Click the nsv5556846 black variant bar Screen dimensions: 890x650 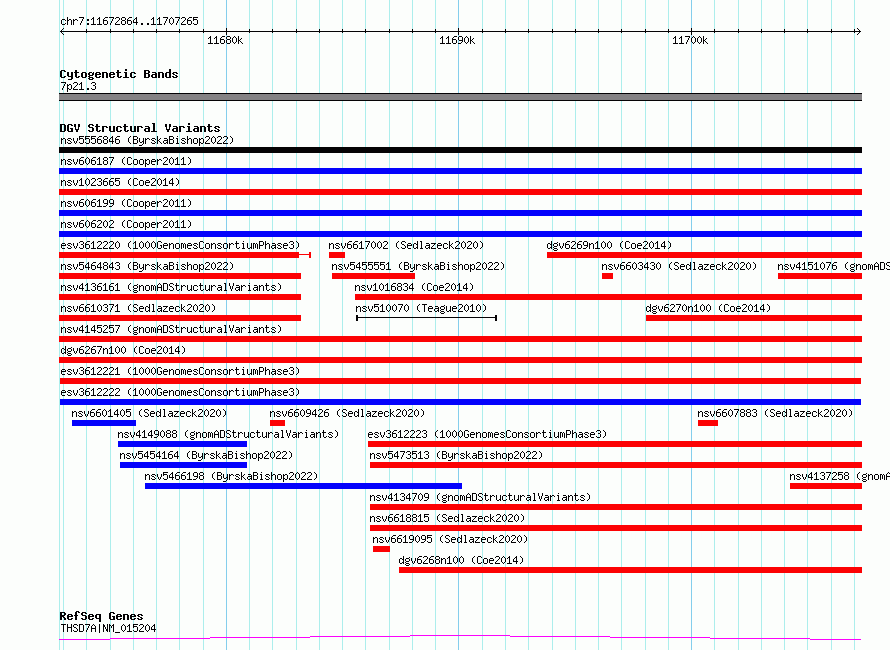click(460, 150)
